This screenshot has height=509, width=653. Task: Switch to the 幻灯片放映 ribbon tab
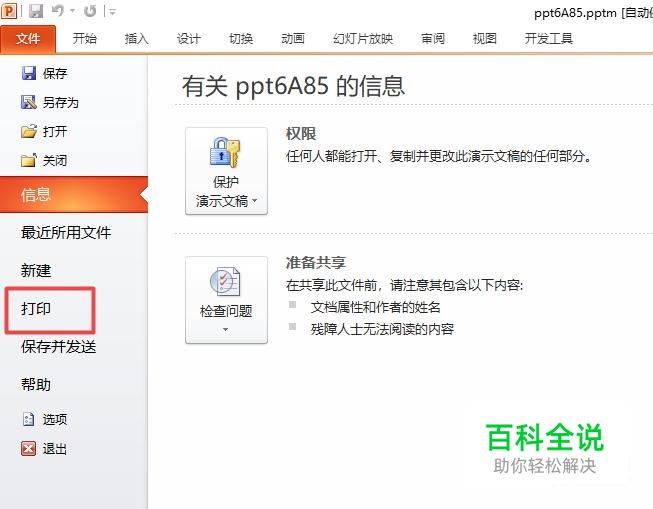coord(363,39)
